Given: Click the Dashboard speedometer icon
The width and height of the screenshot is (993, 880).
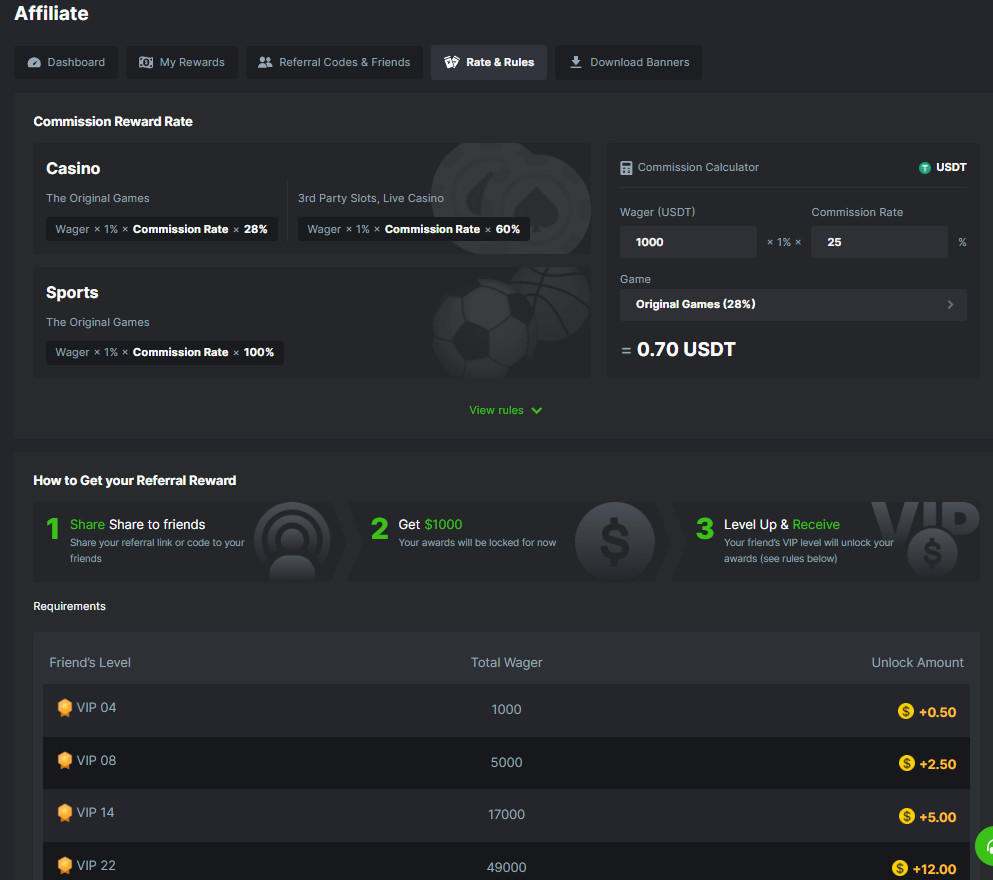Looking at the screenshot, I should (34, 62).
